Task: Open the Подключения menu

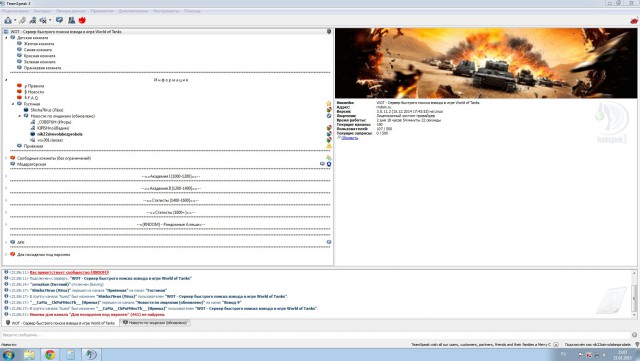Action: tap(15, 11)
